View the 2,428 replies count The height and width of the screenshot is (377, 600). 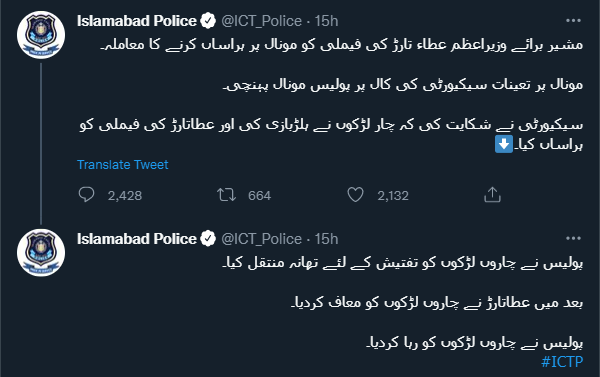[x=125, y=196]
